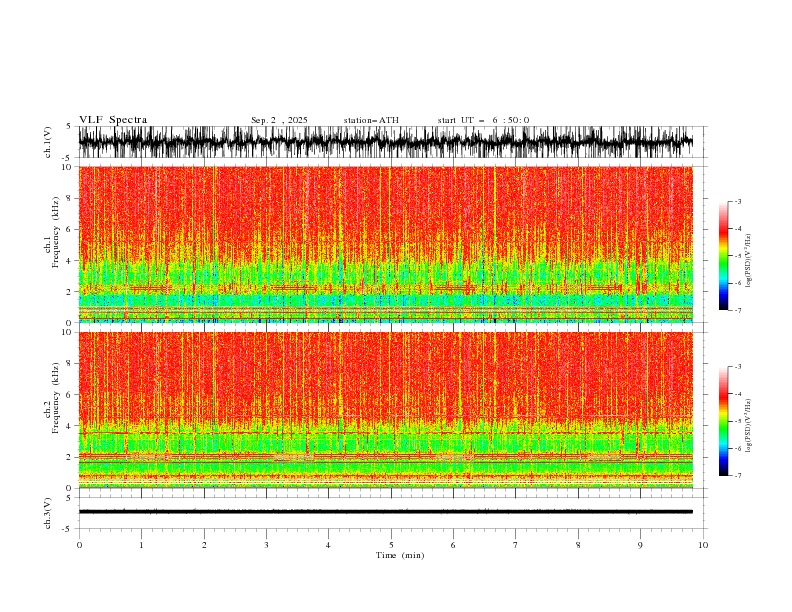This screenshot has width=792, height=612.
Task: Click the time axis tick label '7'
Action: click(516, 545)
